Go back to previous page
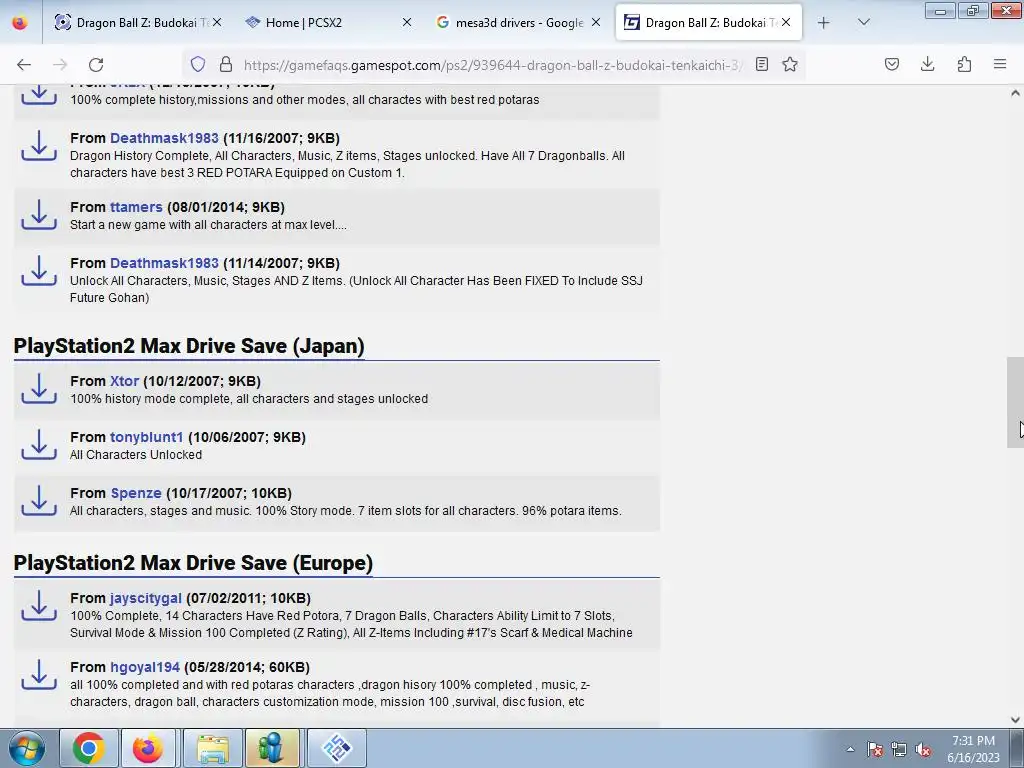1024x768 pixels. coord(24,64)
